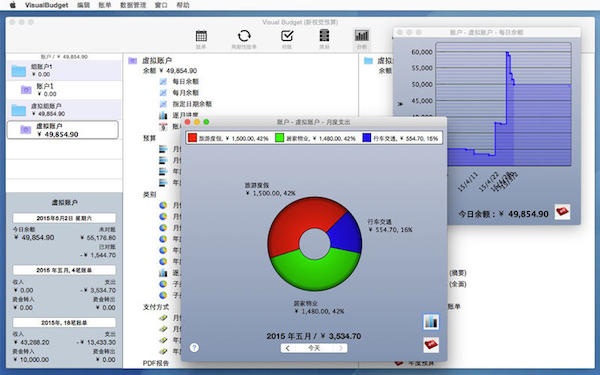Click the yearly 收入 amount ¥43,288.20
Image resolution: width=600 pixels, height=375 pixels.
pyautogui.click(x=31, y=342)
